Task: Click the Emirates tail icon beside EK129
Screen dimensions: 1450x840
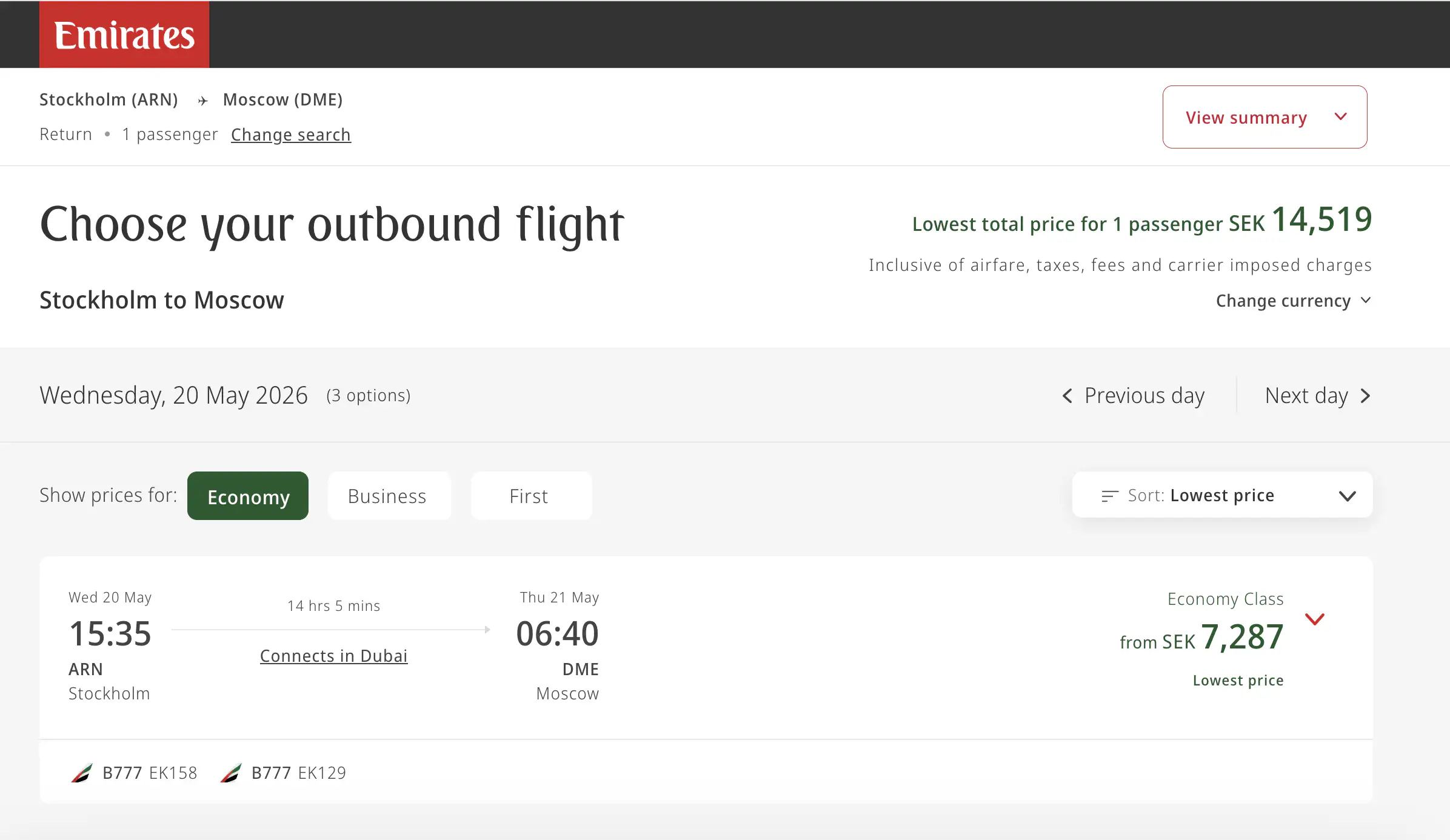Action: [x=231, y=773]
